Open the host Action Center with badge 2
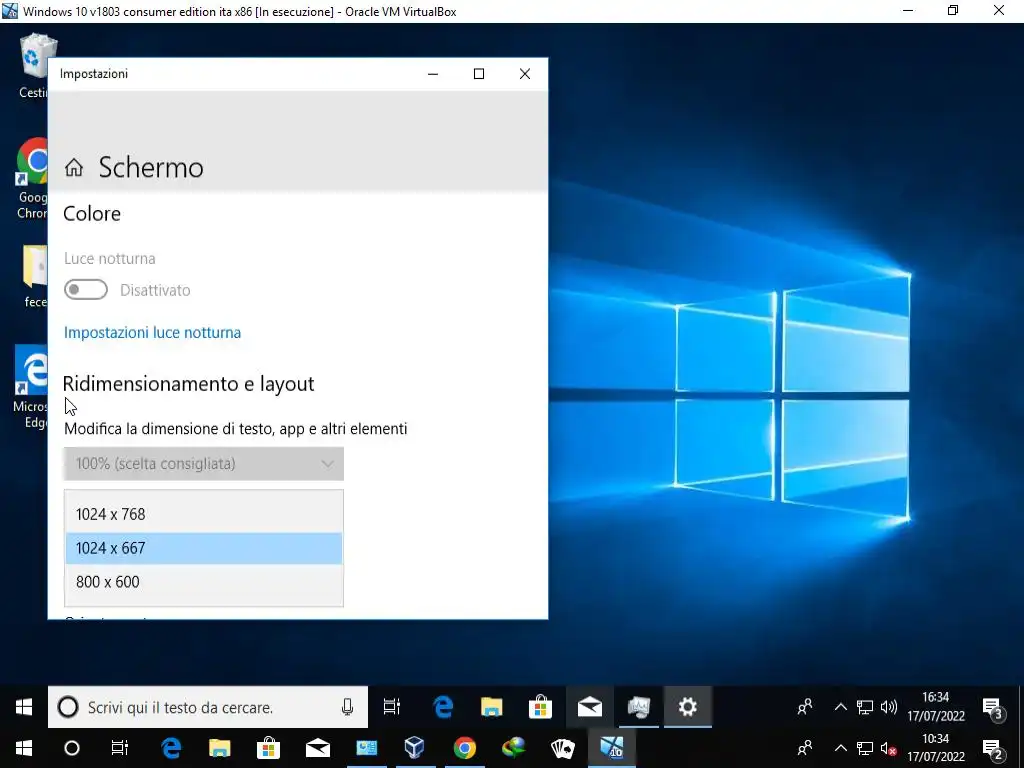The width and height of the screenshot is (1024, 768). (x=993, y=750)
